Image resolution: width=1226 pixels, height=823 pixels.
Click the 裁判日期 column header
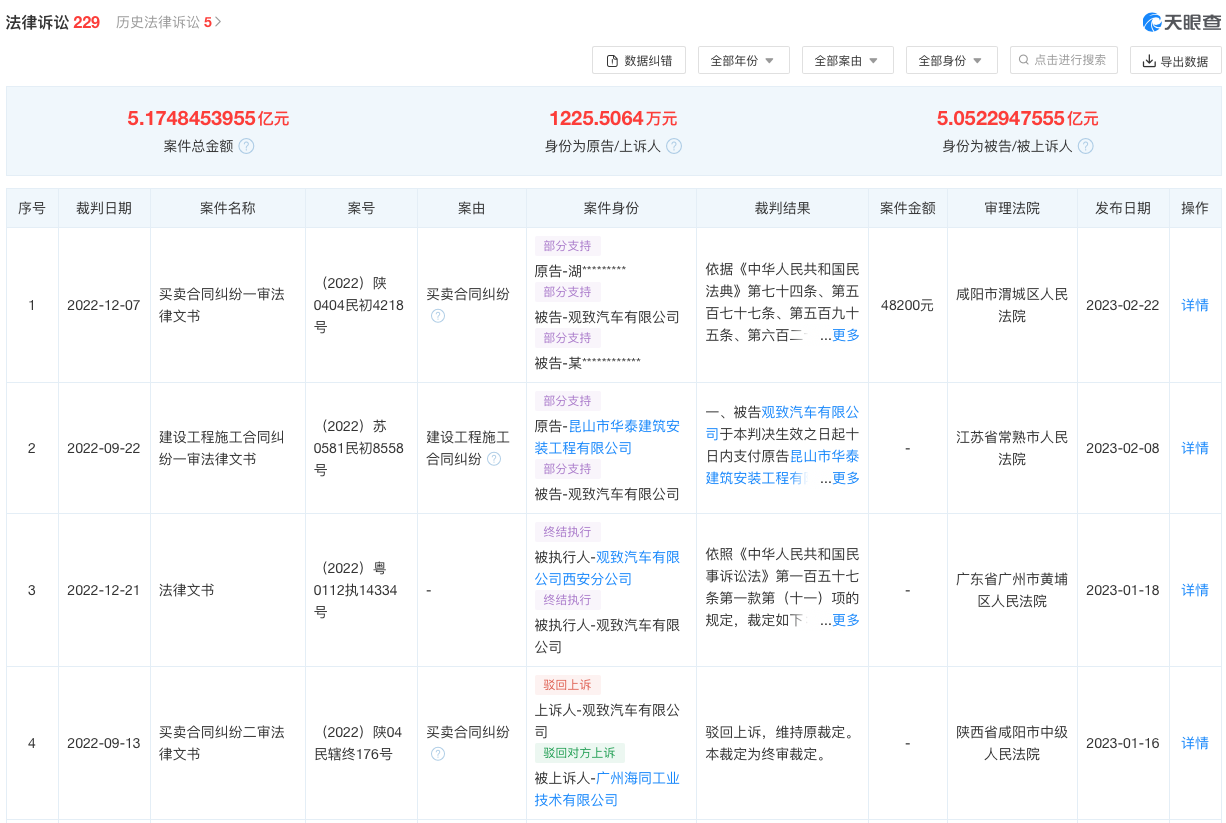click(104, 208)
